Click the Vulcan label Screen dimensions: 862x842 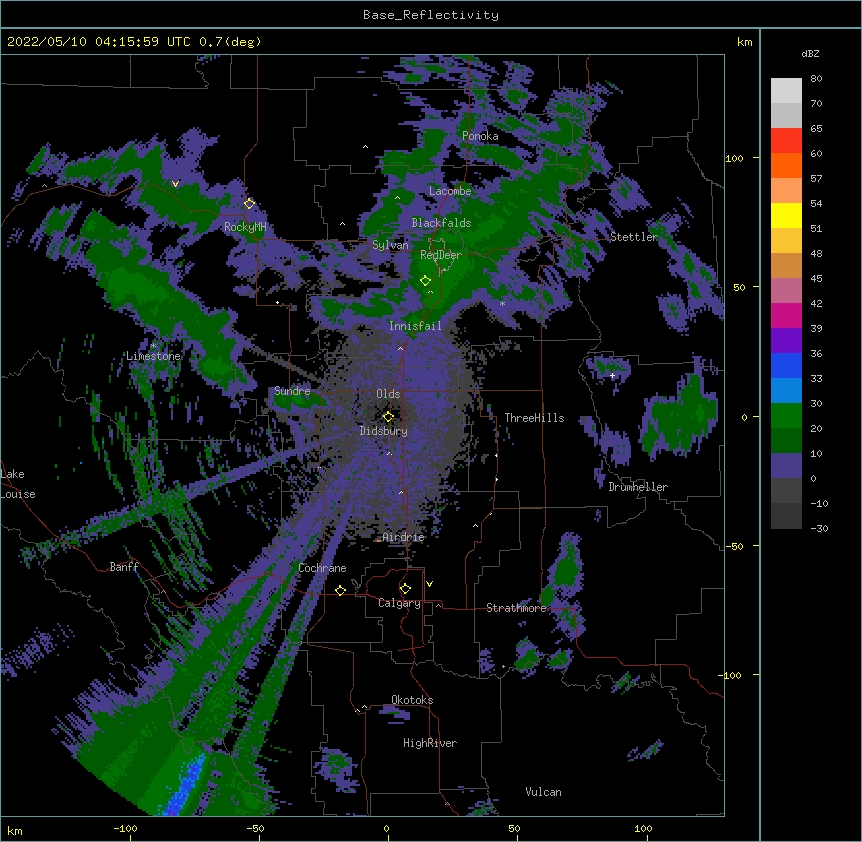543,792
